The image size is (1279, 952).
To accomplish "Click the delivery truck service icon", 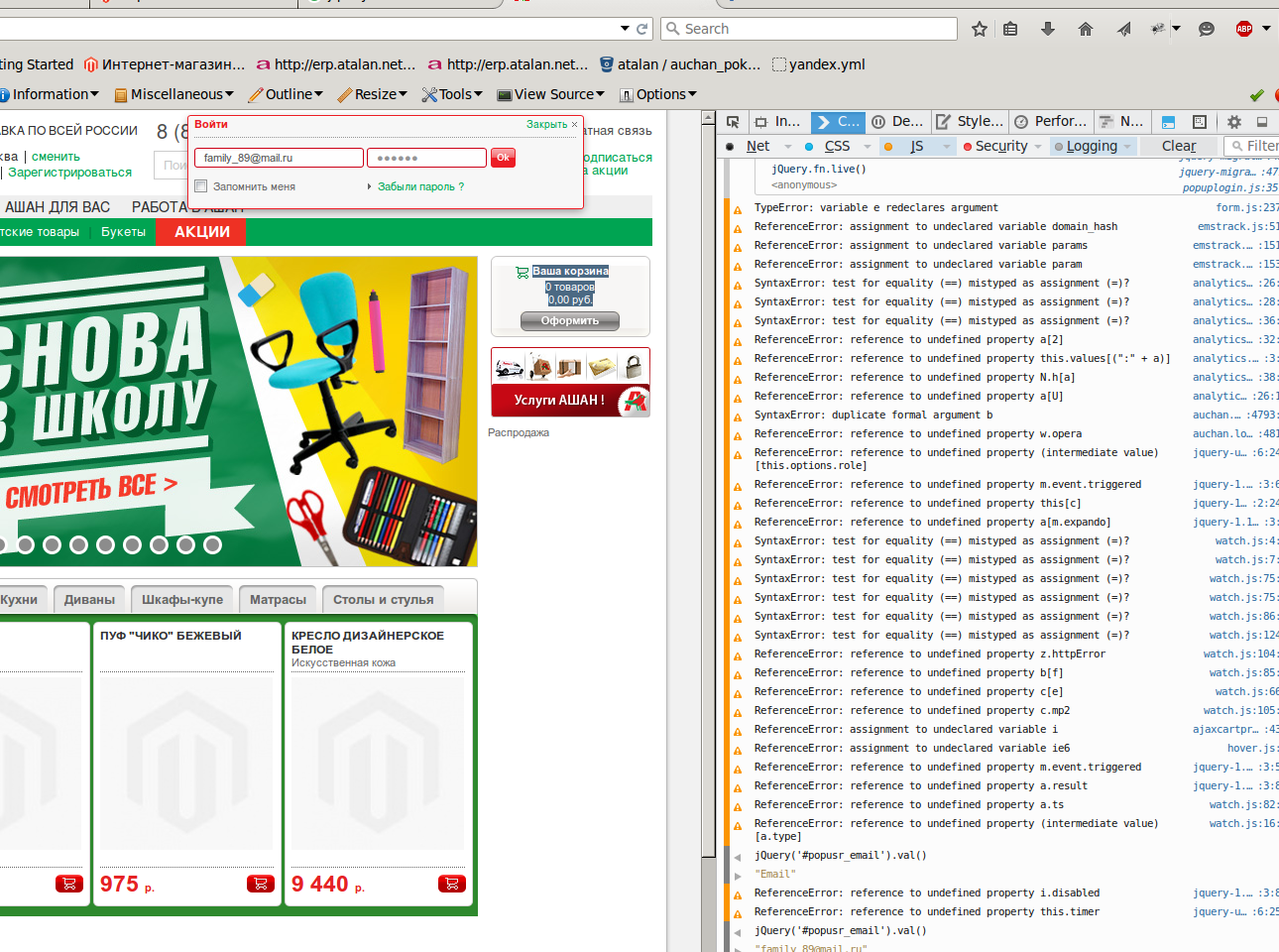I will [509, 368].
